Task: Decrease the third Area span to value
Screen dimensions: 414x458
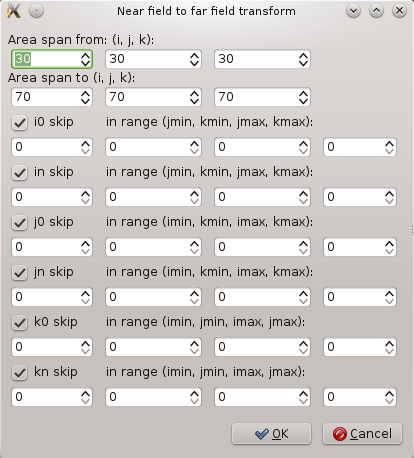Action: [303, 101]
